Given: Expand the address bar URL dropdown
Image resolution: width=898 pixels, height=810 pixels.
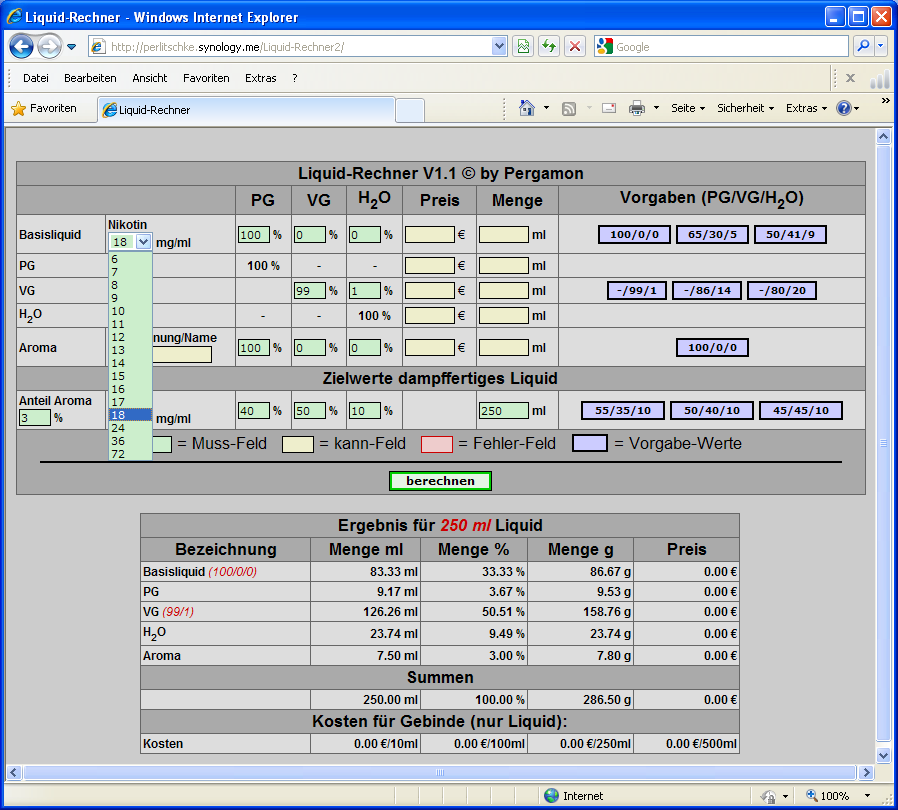Looking at the screenshot, I should [x=499, y=46].
